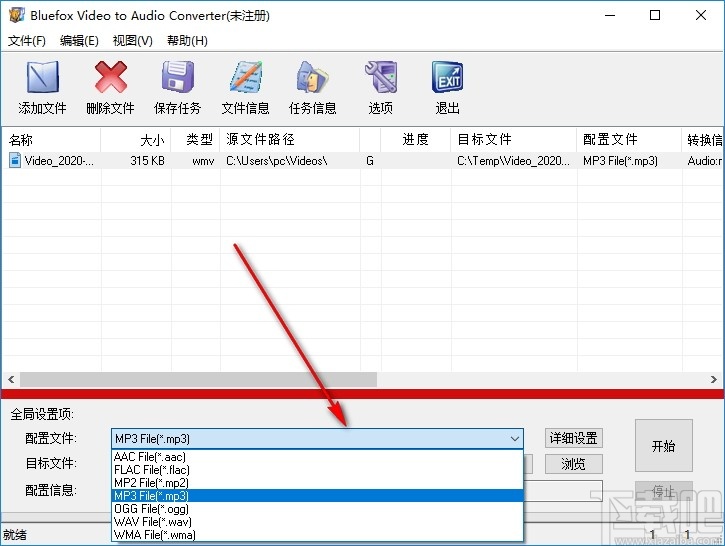Sort by 大小 column header
725x546 pixels.
point(136,139)
